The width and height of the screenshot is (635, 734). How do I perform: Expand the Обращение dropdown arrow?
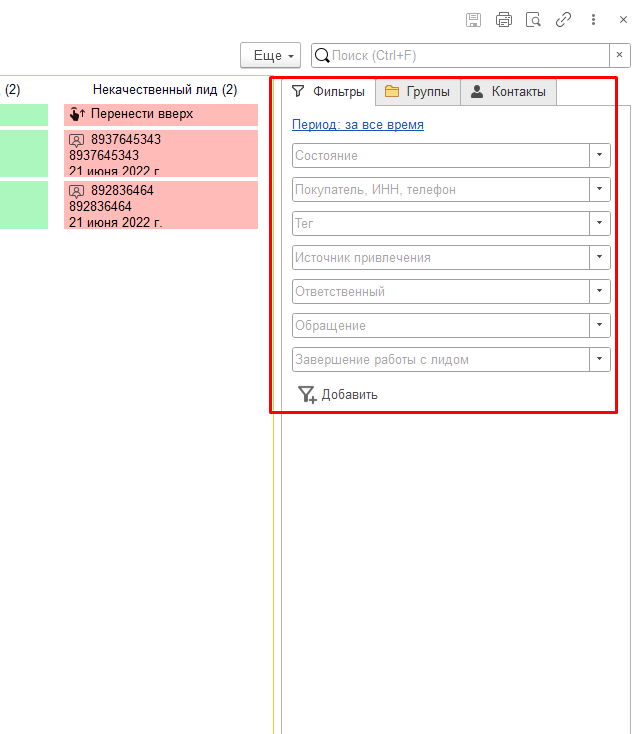click(x=599, y=325)
